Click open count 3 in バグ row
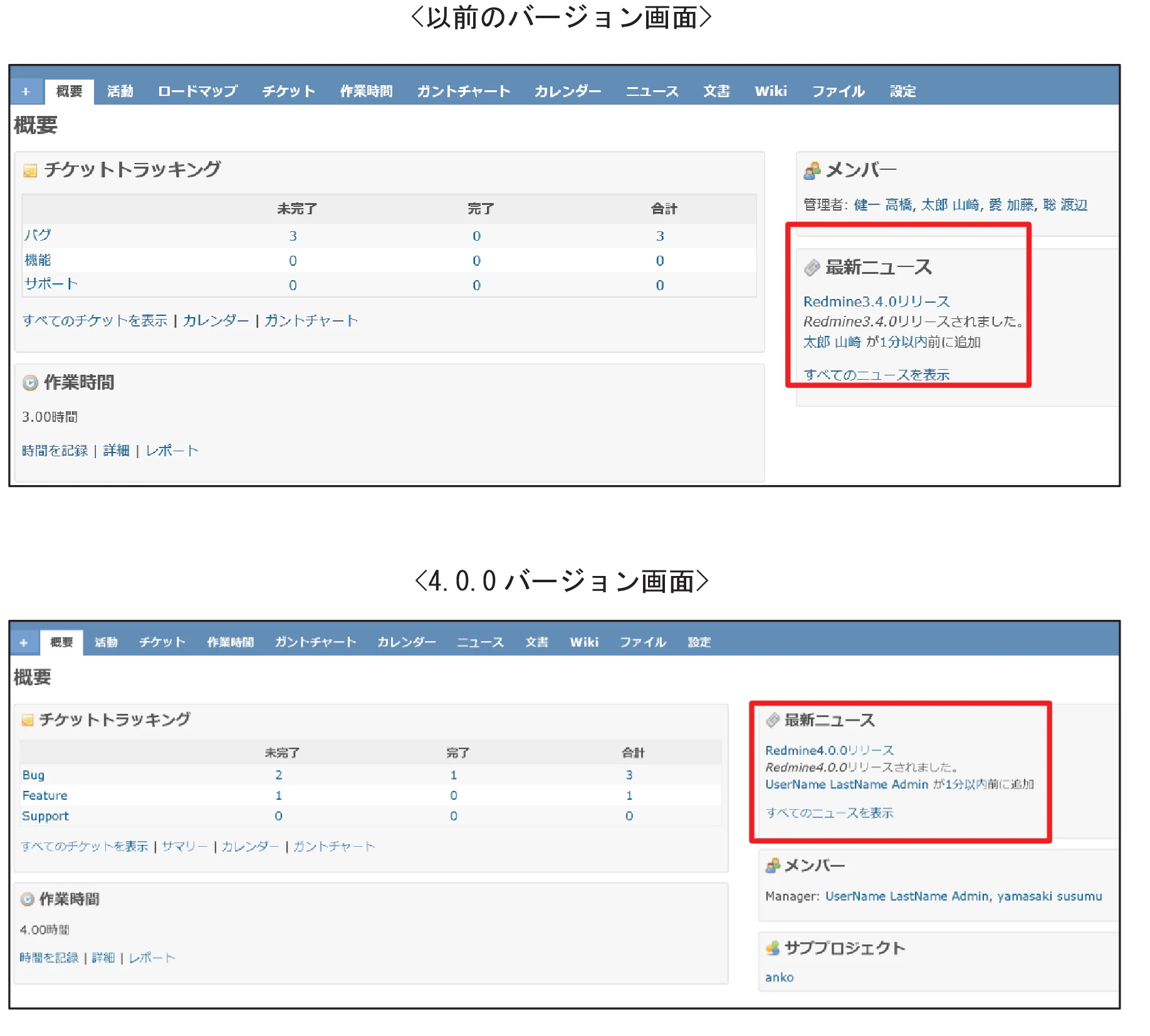 [x=293, y=236]
